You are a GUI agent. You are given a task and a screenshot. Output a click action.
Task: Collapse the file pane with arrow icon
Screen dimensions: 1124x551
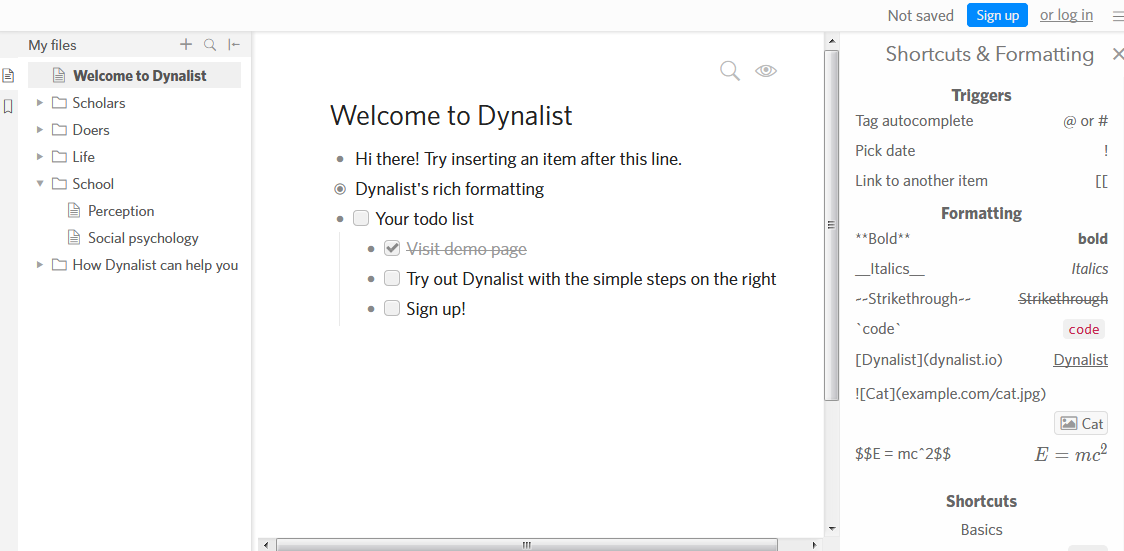(x=234, y=44)
